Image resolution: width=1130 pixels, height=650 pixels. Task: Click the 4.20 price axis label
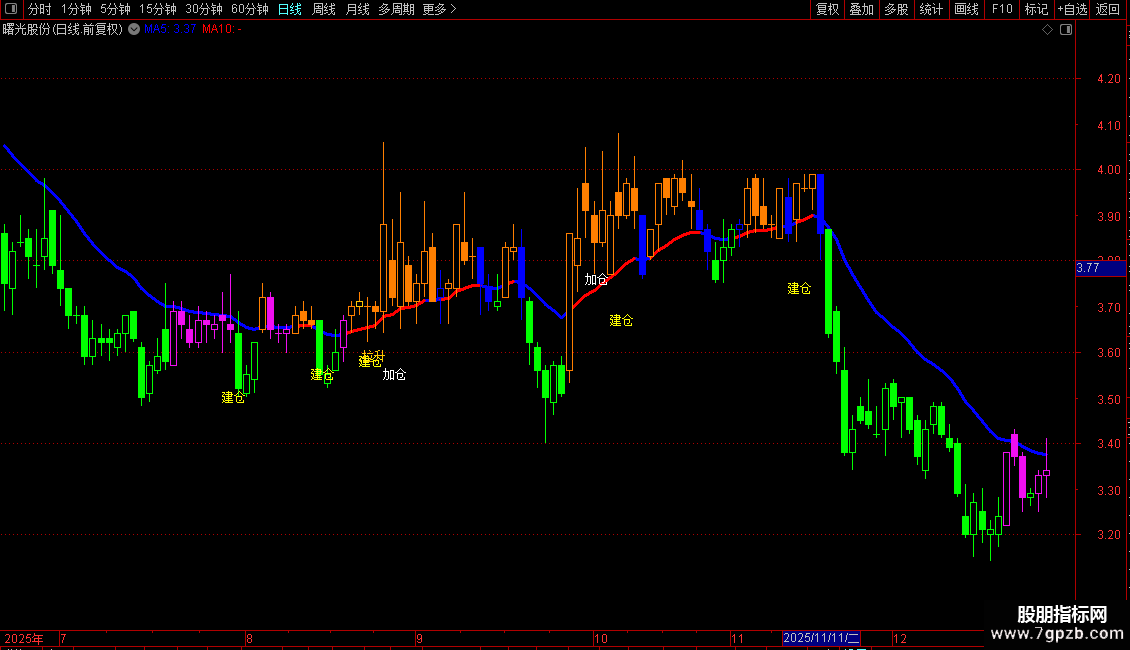pos(1109,79)
